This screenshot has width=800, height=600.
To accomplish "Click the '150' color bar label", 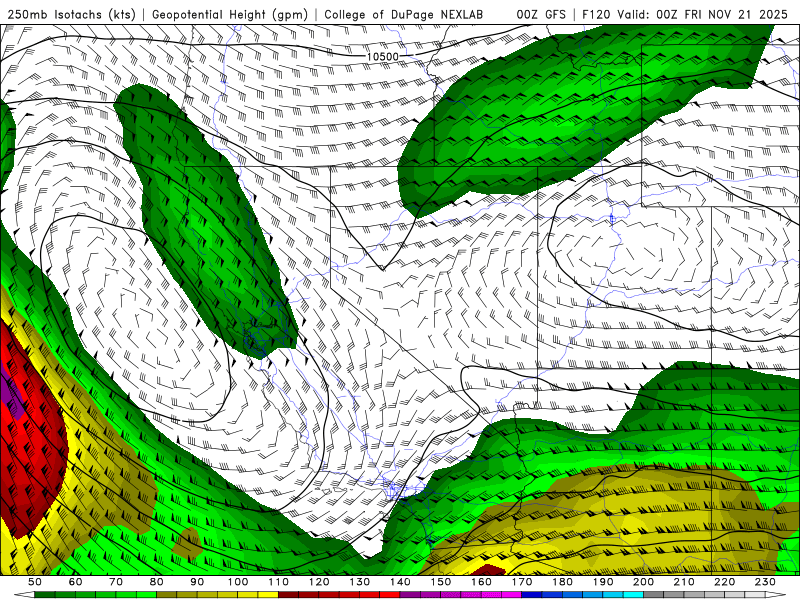I will (441, 582).
